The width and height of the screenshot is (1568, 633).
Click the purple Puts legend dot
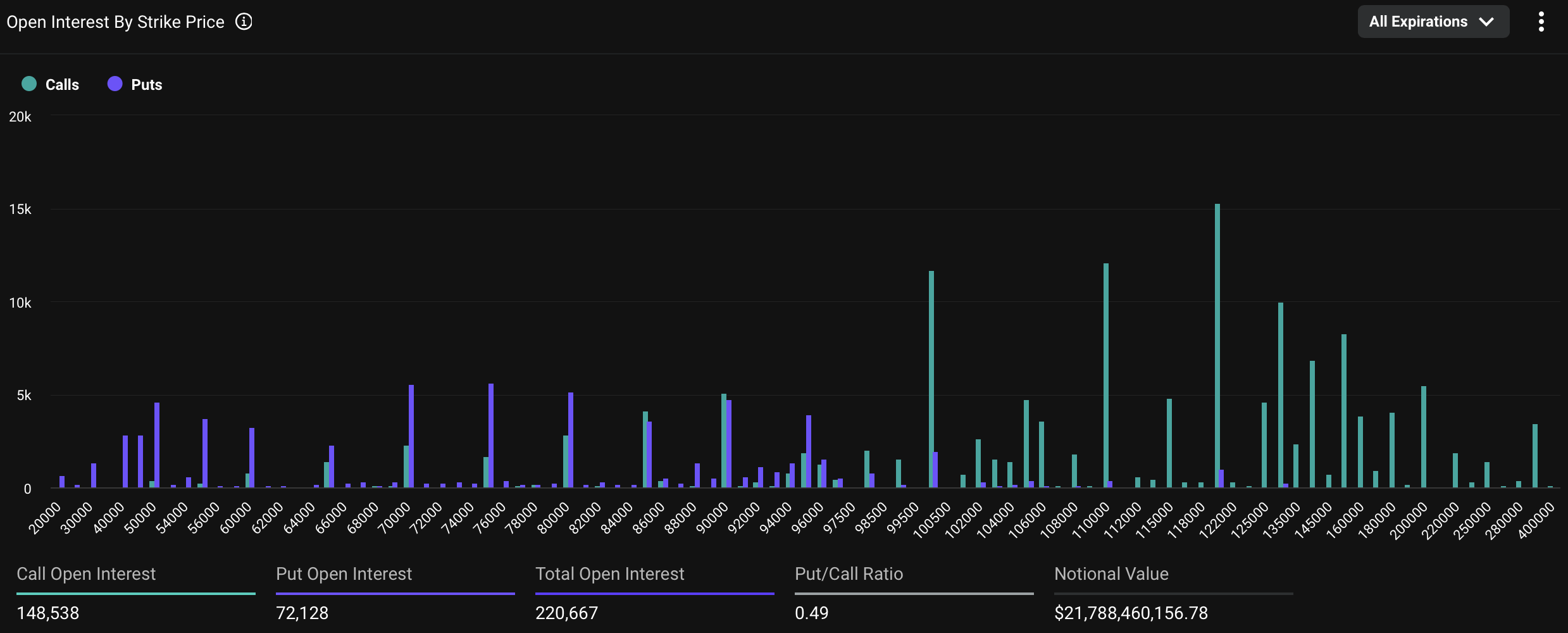(x=115, y=84)
